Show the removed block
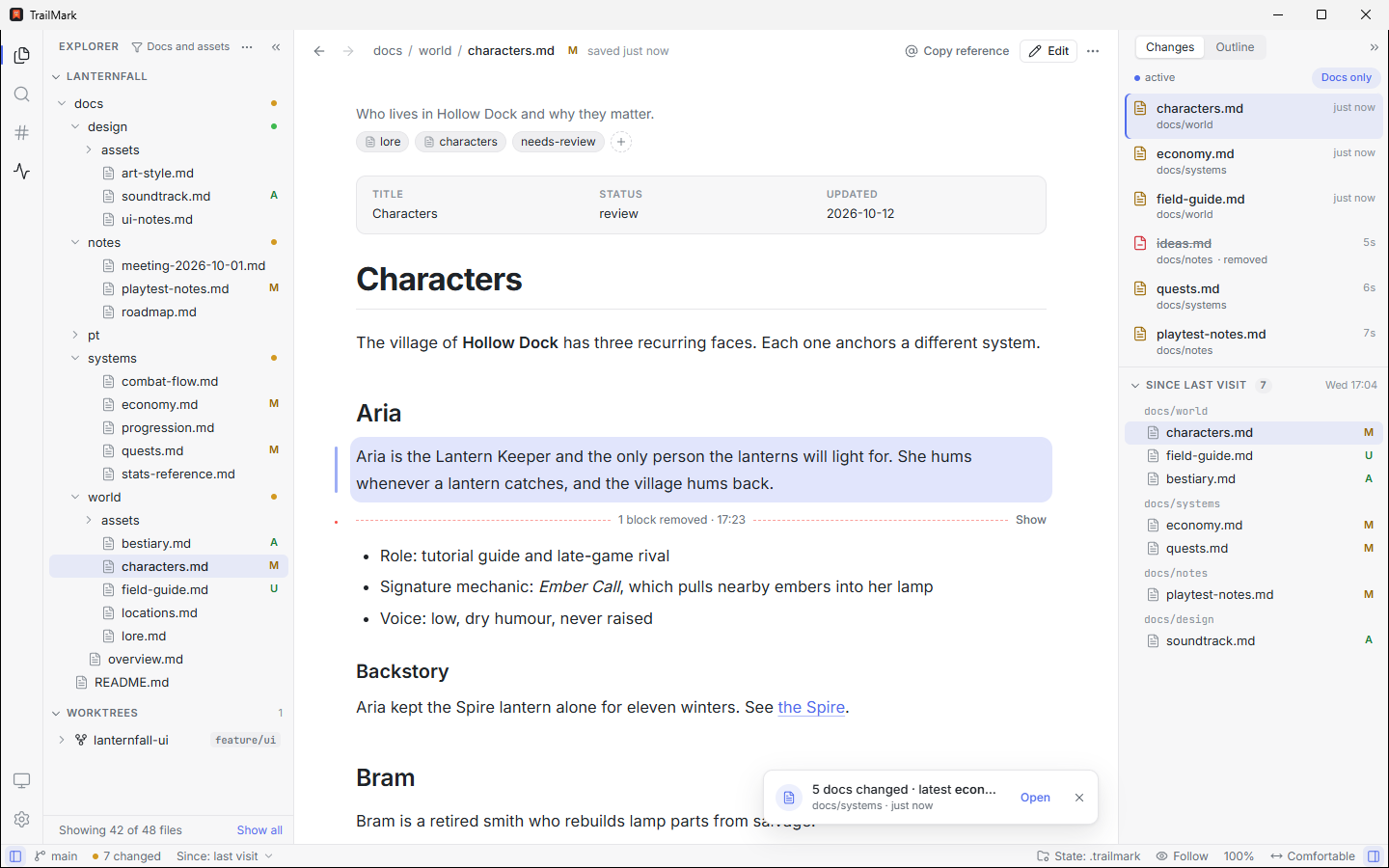Screen dimensions: 1389x868 [x=1030, y=520]
